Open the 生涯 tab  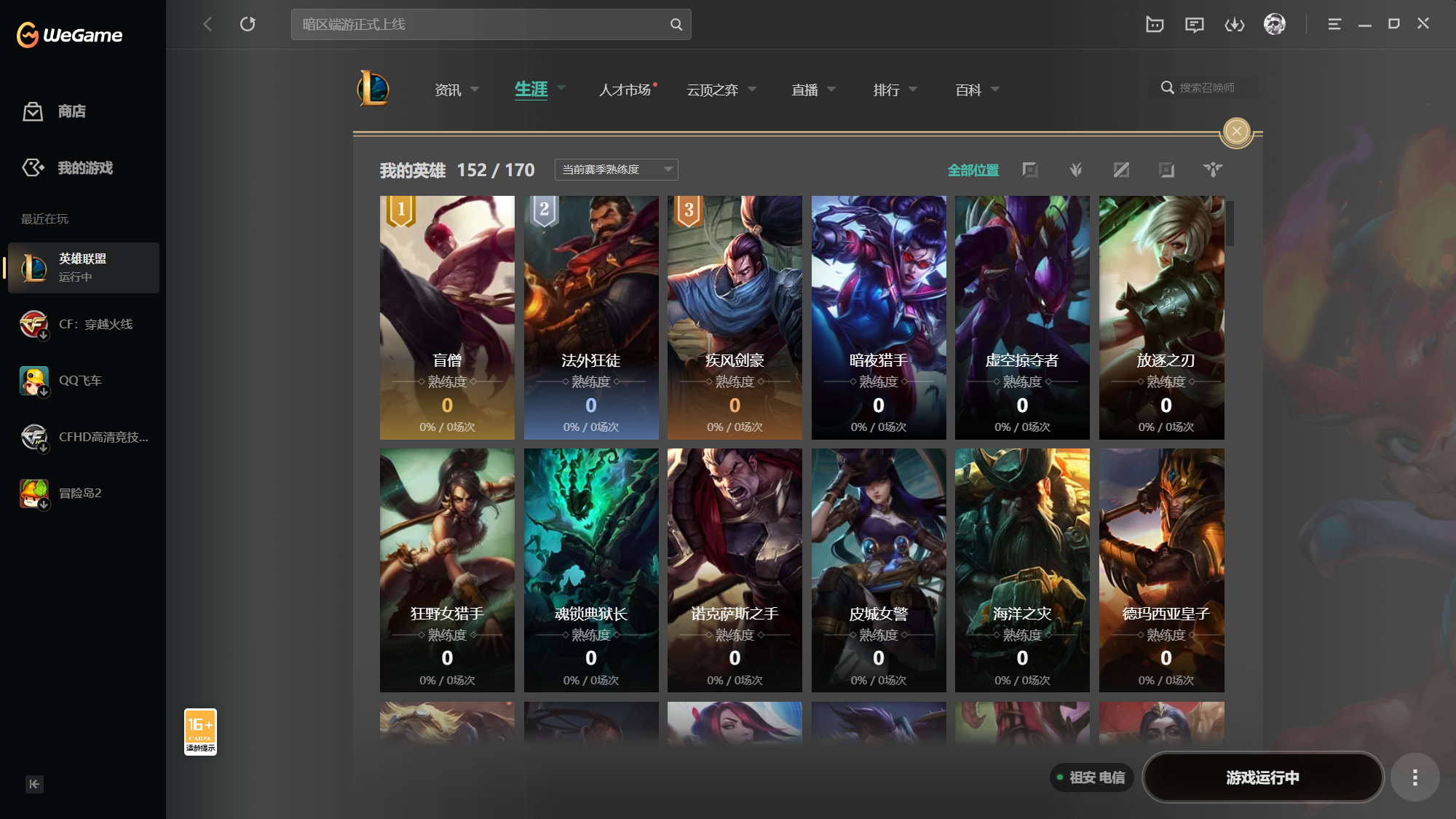(531, 90)
